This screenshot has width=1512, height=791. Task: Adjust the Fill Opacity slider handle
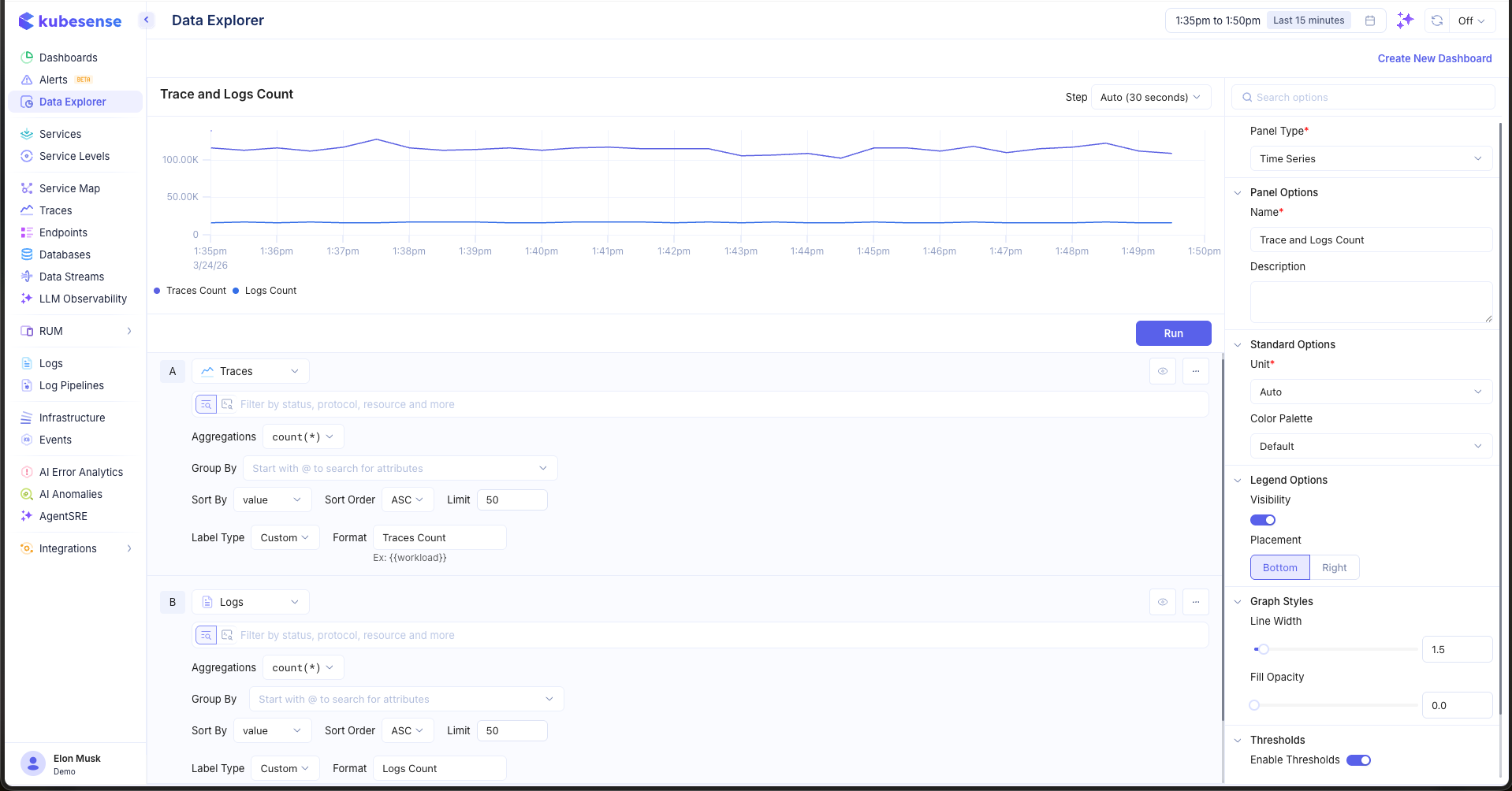click(1254, 705)
